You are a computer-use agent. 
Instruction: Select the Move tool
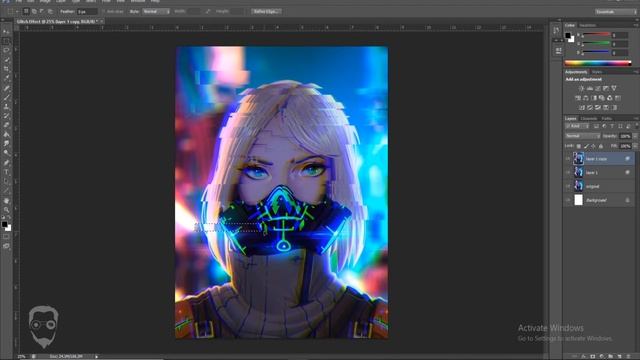pos(6,32)
